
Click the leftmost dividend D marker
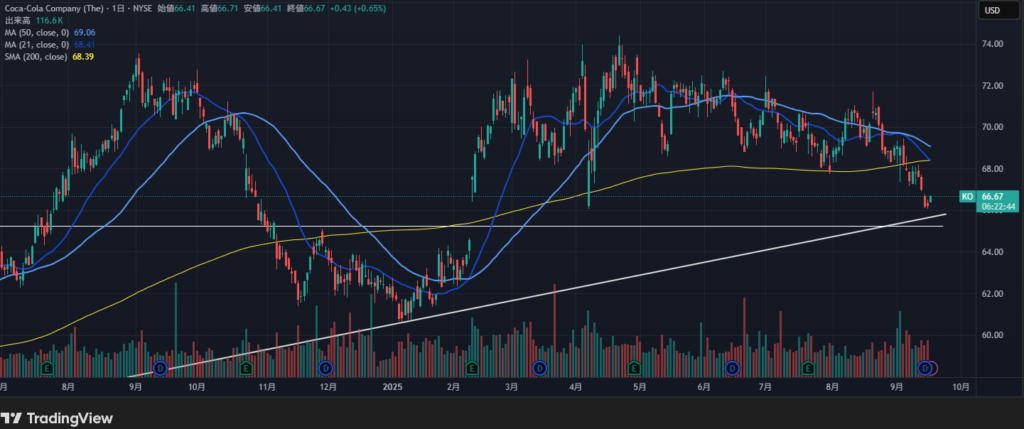coord(161,368)
